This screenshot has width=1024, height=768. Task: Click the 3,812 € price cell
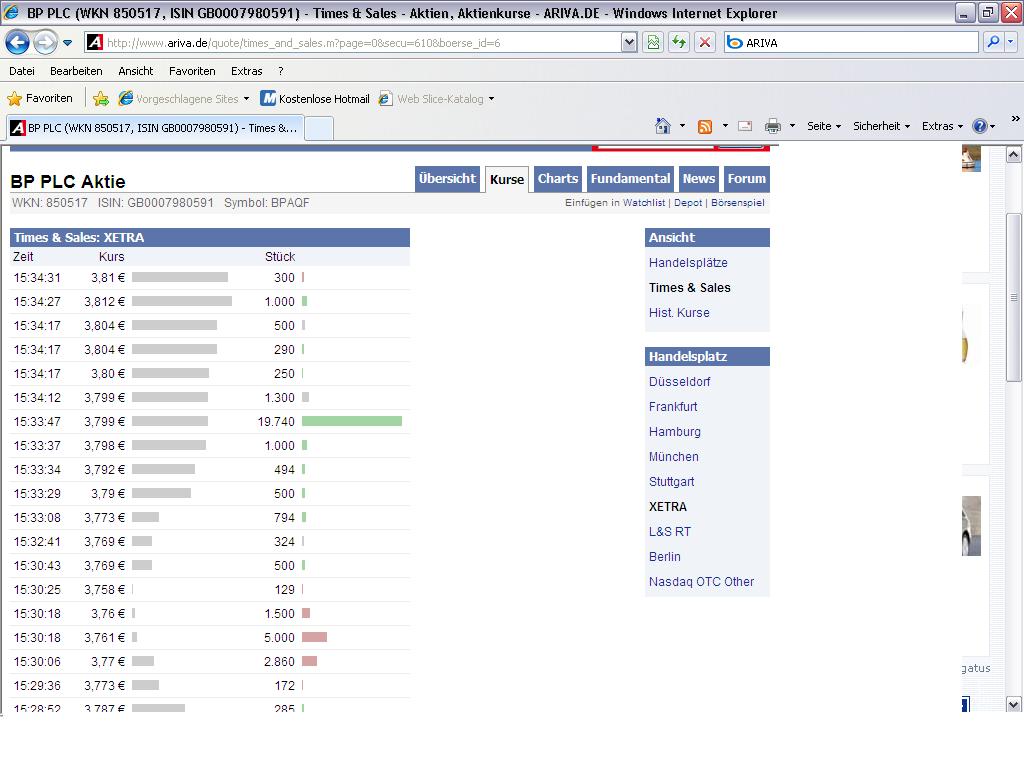click(x=104, y=302)
